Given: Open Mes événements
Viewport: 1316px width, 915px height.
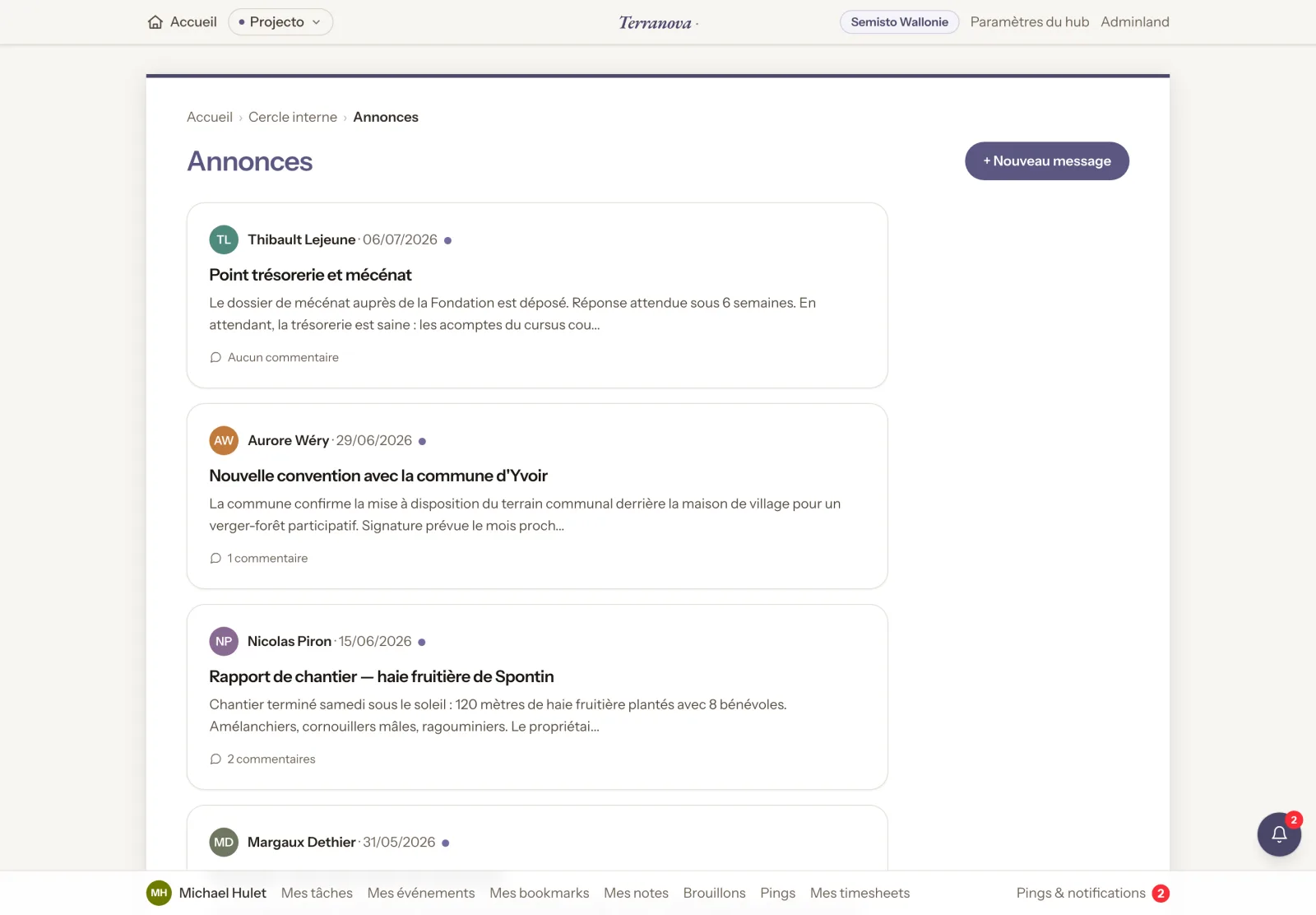Looking at the screenshot, I should click(421, 893).
